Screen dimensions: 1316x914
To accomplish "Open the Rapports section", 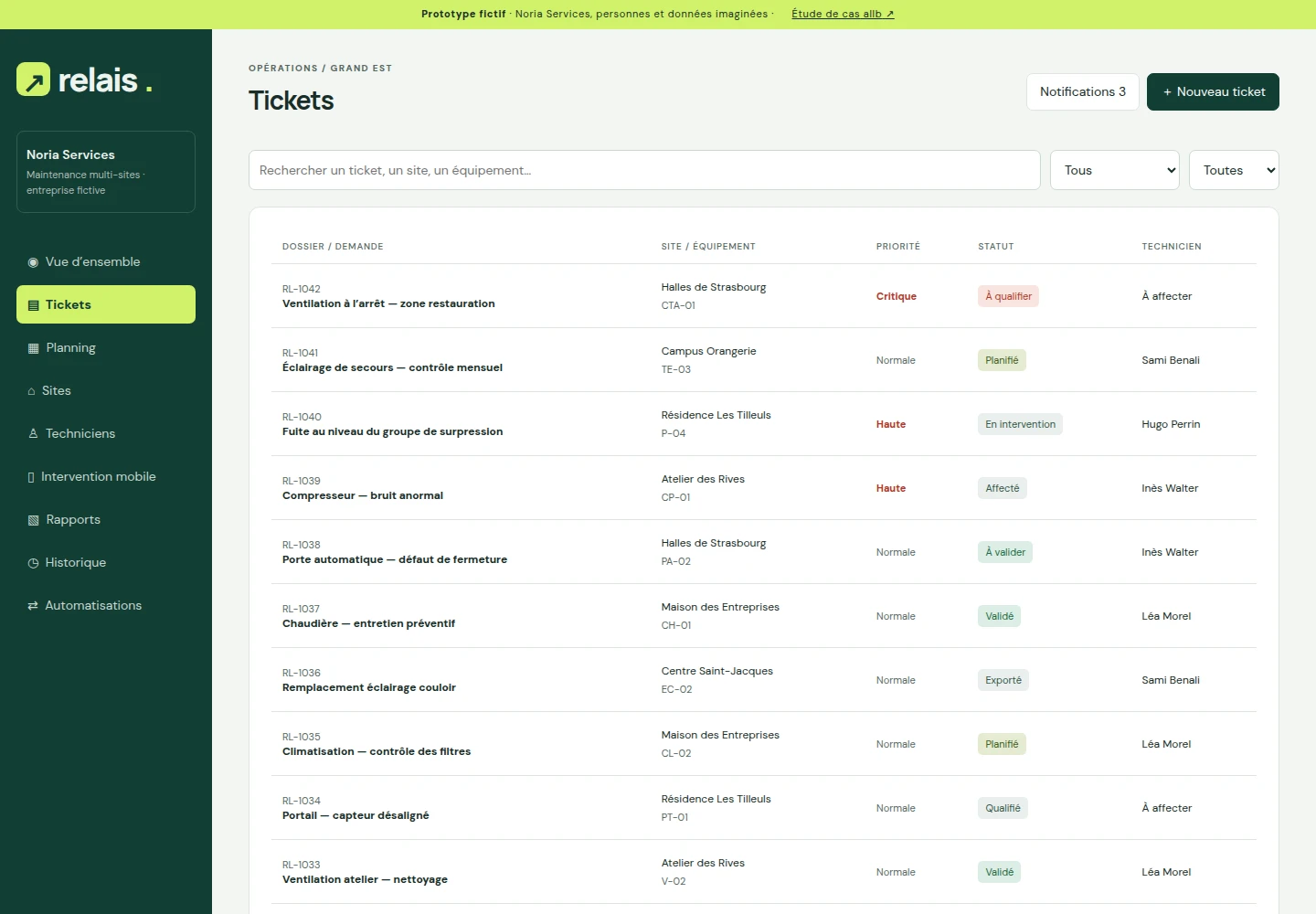I will click(106, 519).
